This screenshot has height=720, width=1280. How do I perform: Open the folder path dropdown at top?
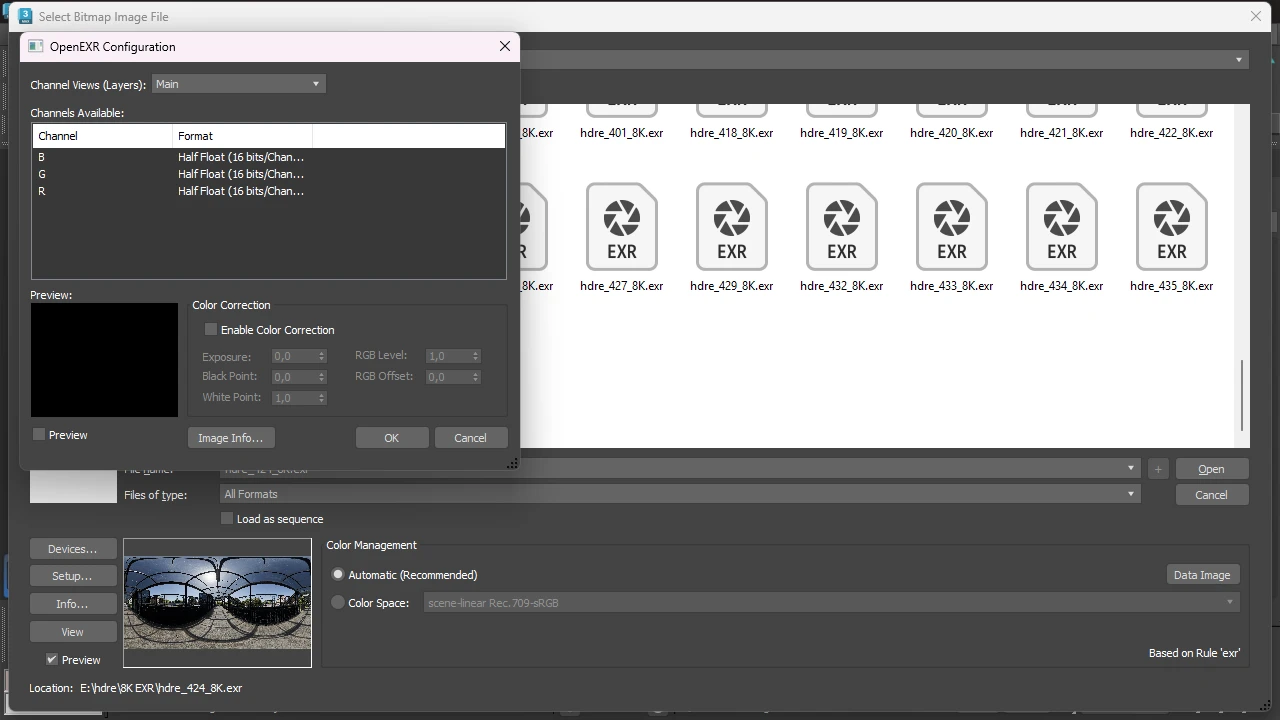click(1239, 60)
